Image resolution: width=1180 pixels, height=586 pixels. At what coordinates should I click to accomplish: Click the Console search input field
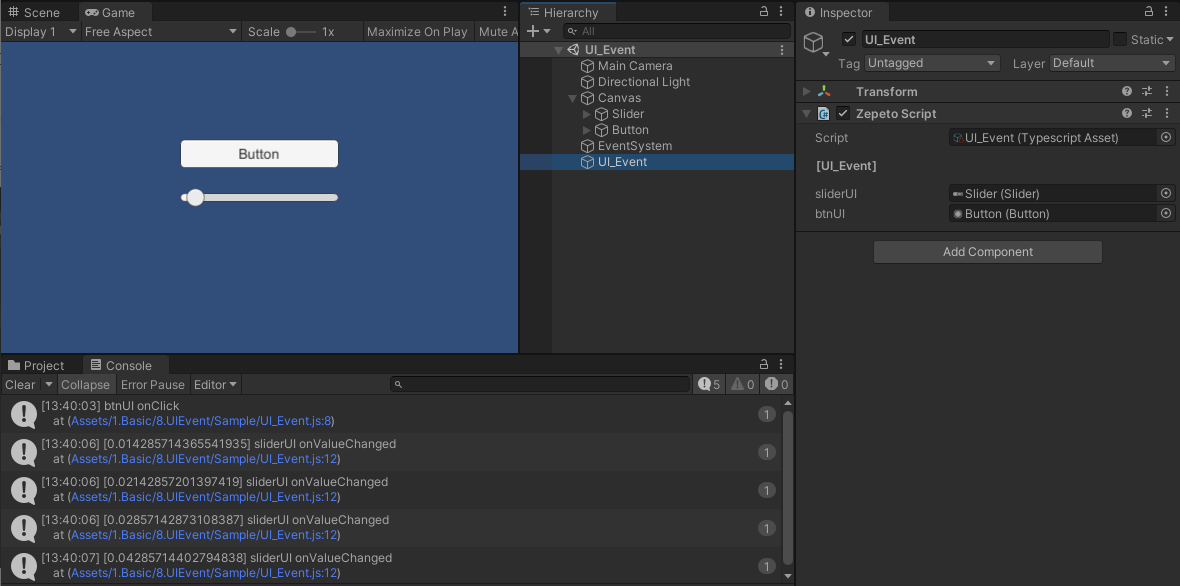click(540, 385)
